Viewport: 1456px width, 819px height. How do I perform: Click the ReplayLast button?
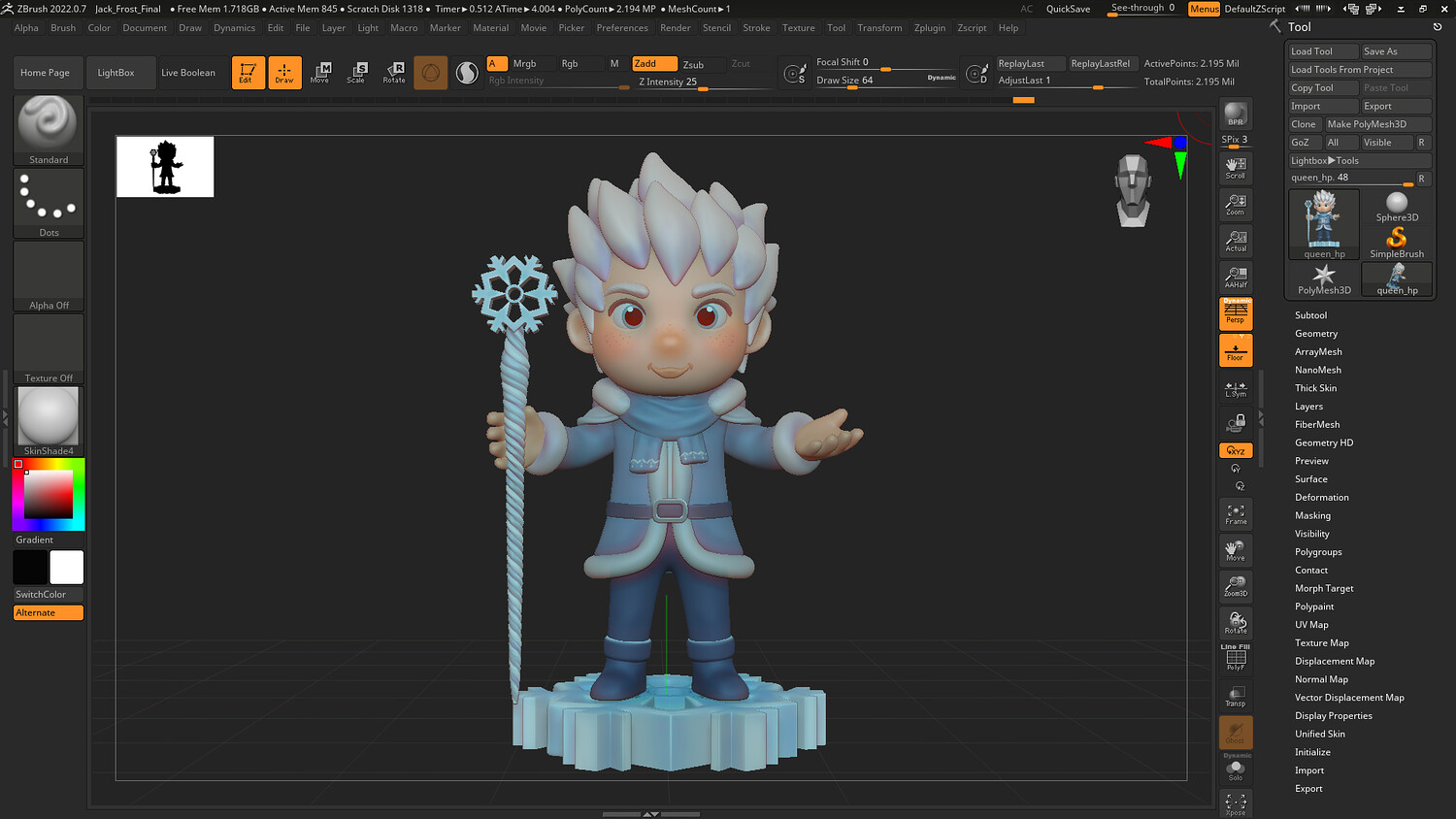(x=1031, y=63)
